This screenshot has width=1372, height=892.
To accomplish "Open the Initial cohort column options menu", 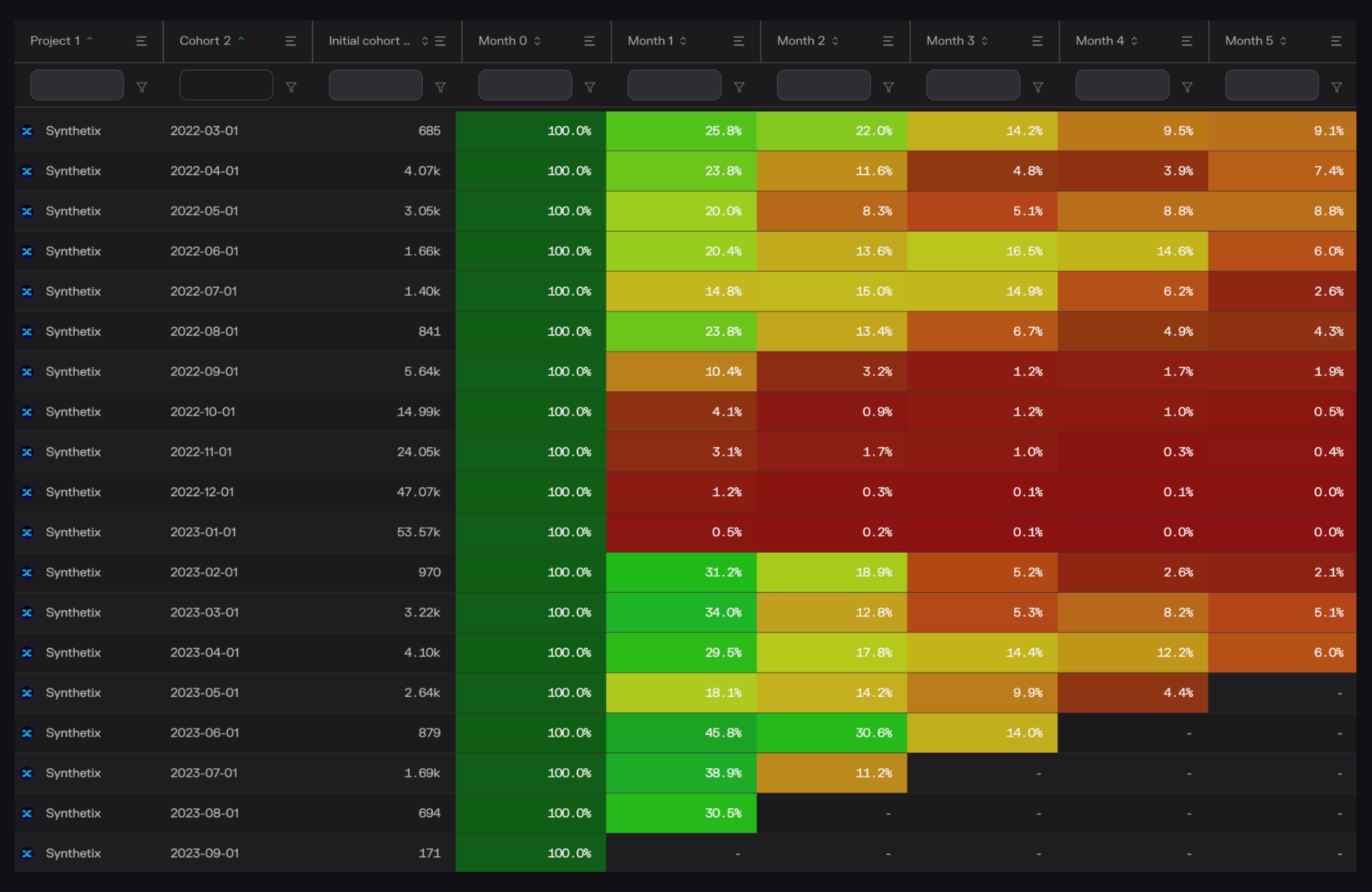I will 441,41.
